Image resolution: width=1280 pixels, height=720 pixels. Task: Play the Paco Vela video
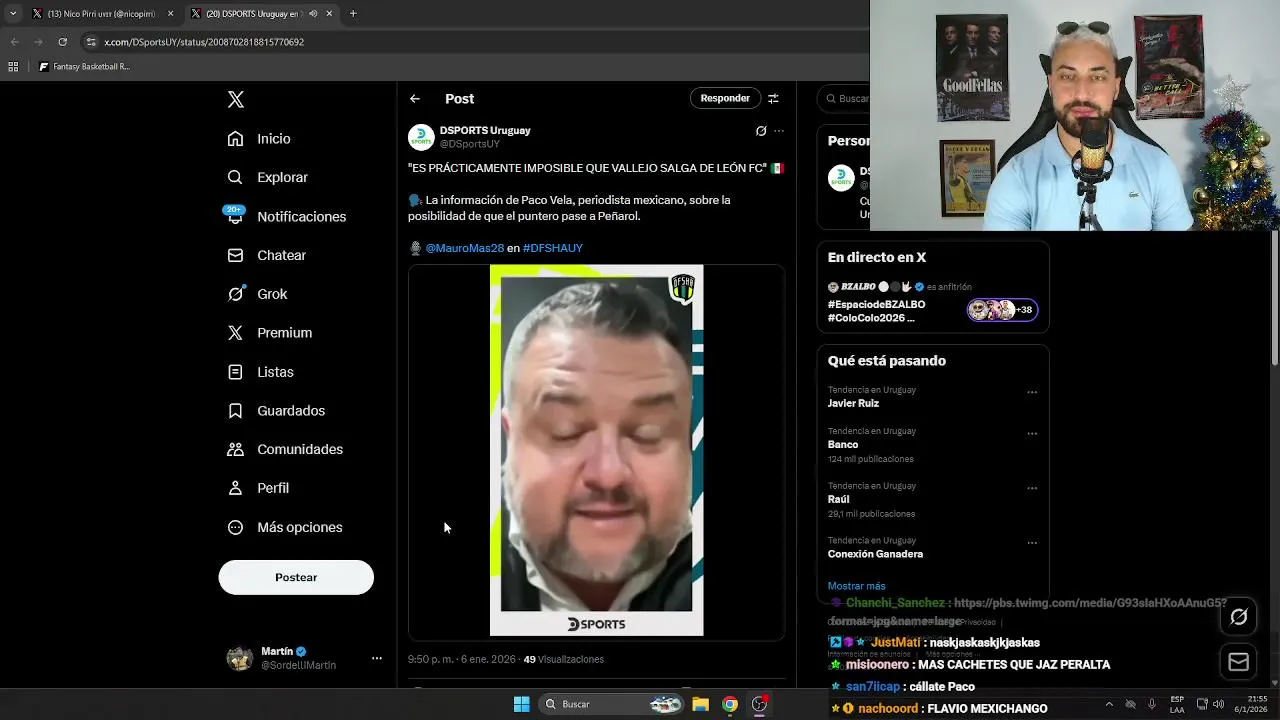pos(596,450)
